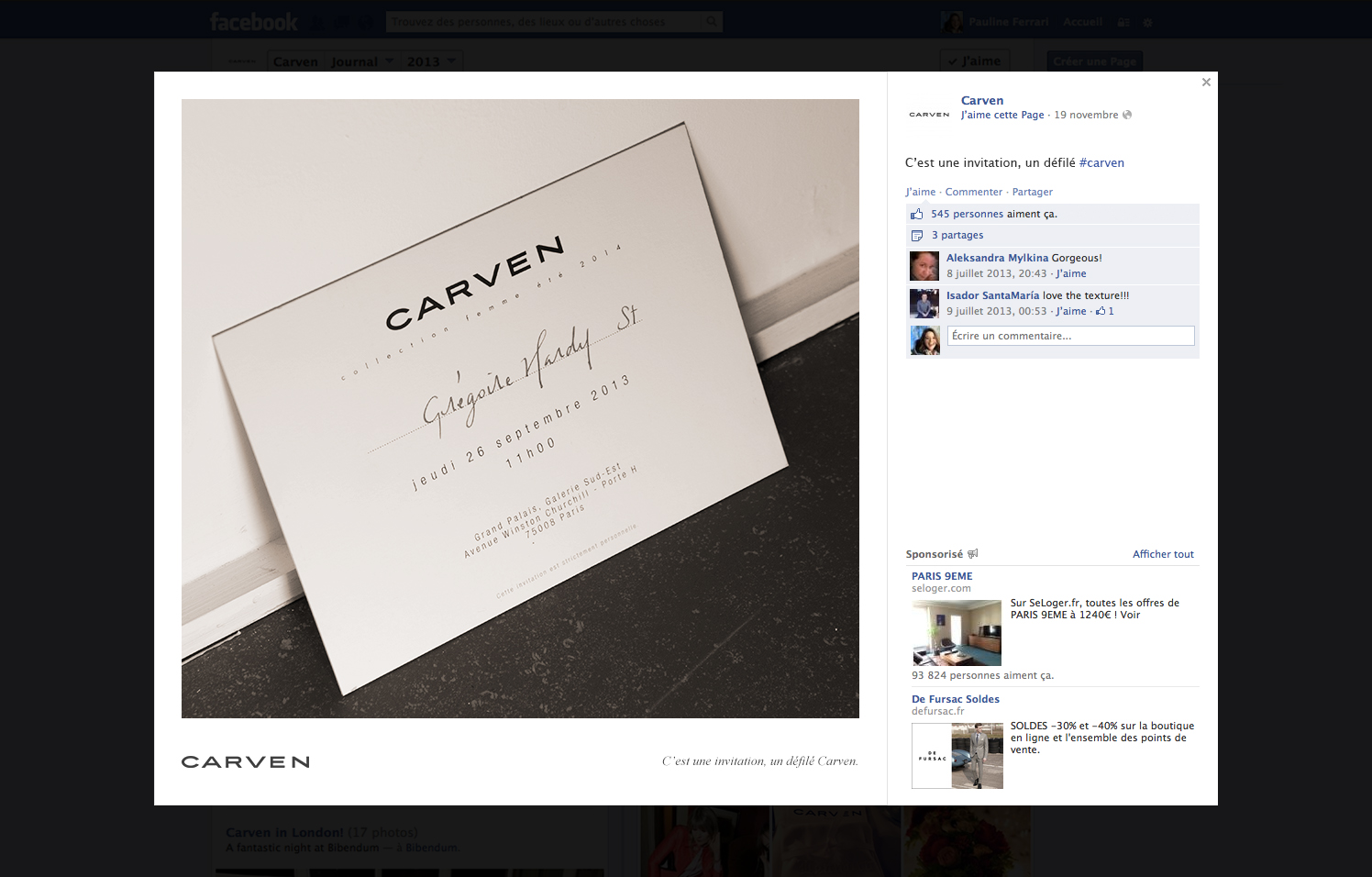Open the Journal dropdown
The width and height of the screenshot is (1372, 877).
pos(361,61)
